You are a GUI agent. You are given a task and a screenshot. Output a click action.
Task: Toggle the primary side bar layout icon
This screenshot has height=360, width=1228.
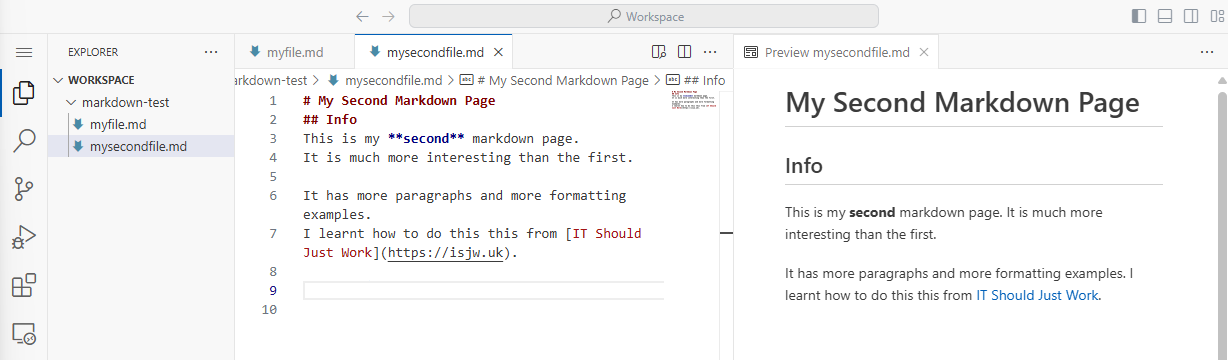[1139, 16]
